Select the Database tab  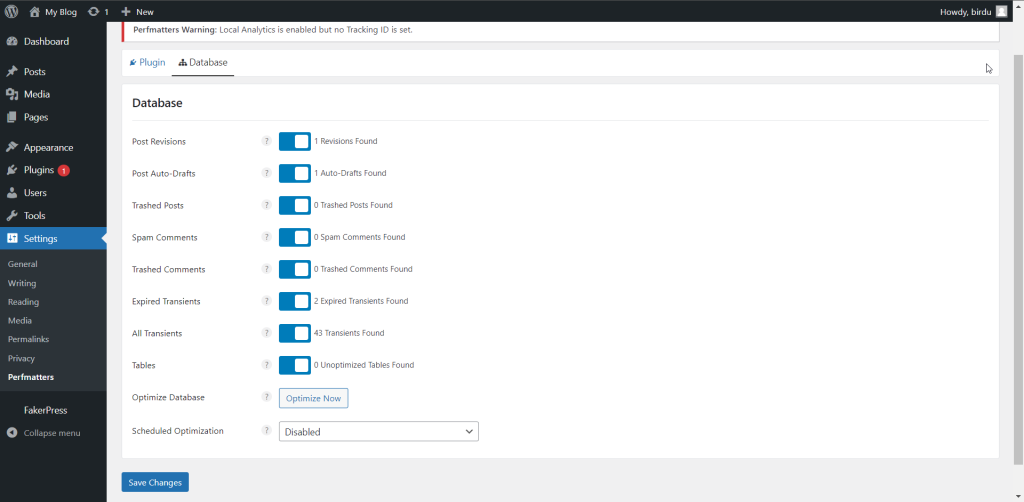coord(203,63)
